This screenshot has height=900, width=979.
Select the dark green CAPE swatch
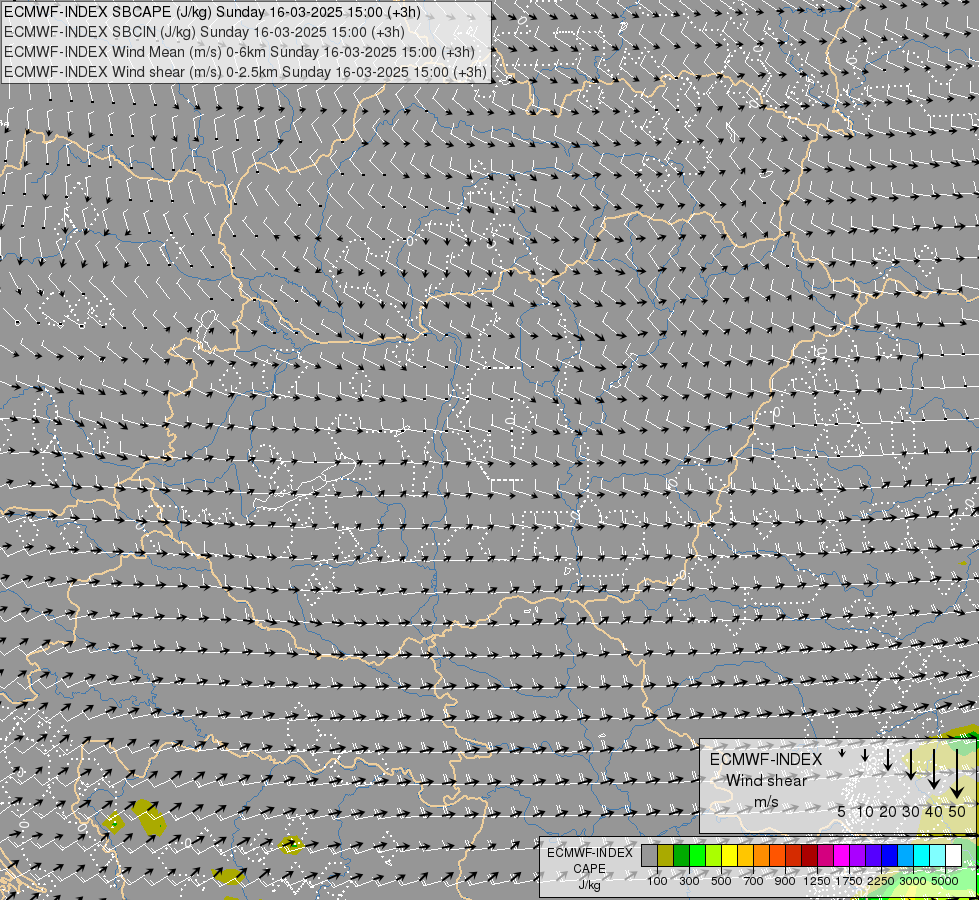pyautogui.click(x=681, y=856)
